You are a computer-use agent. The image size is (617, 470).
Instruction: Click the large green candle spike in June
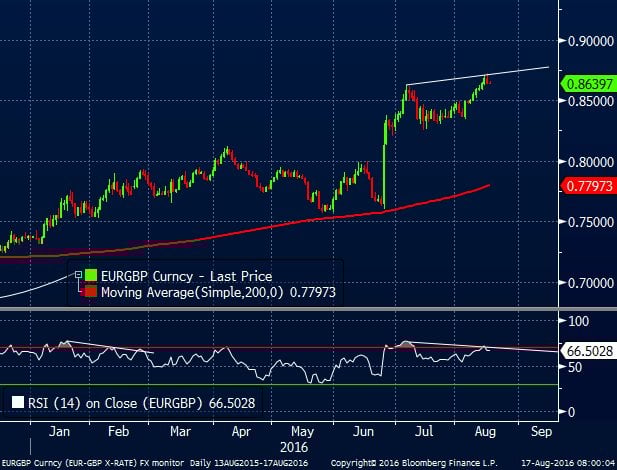pos(384,160)
